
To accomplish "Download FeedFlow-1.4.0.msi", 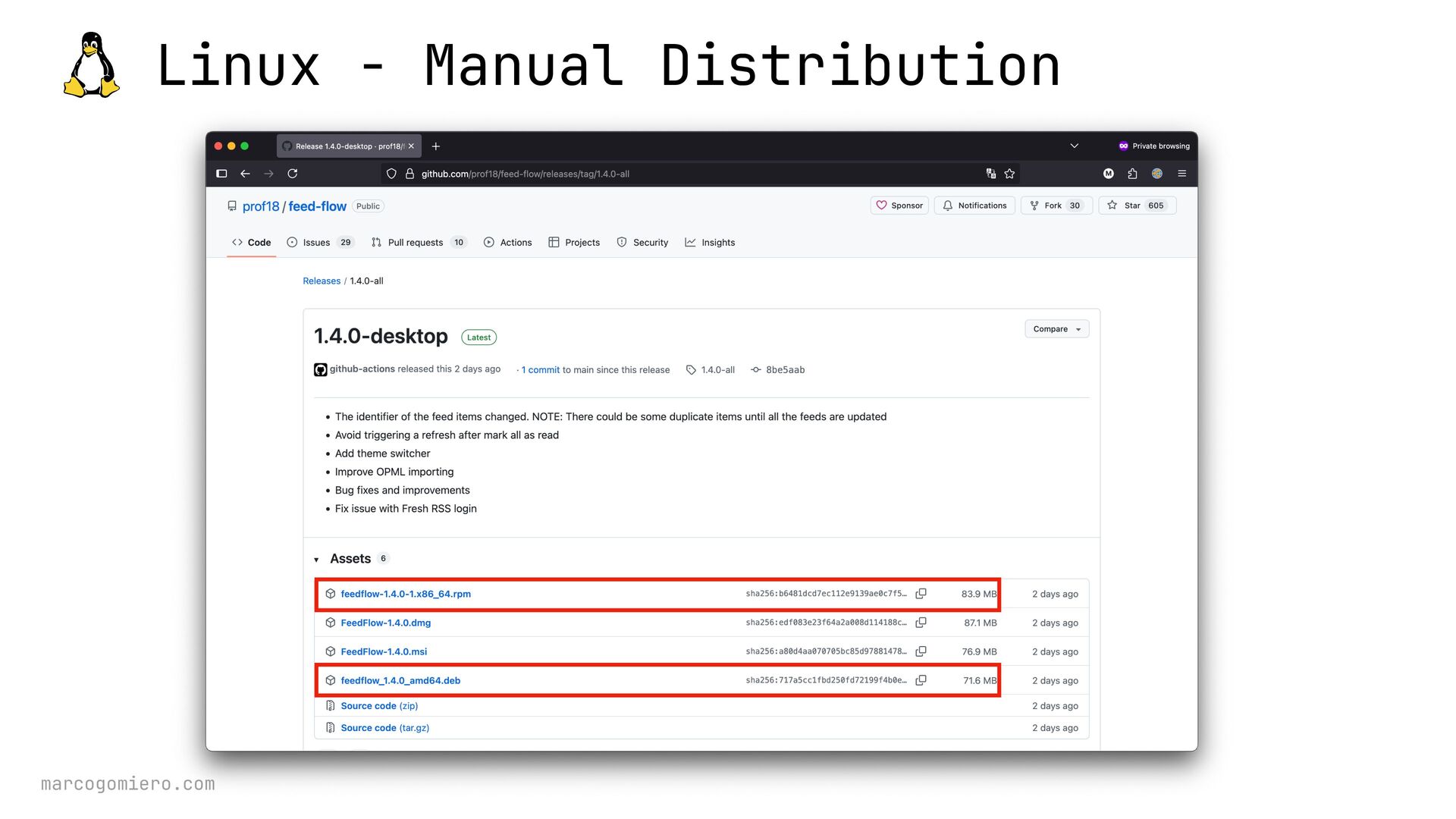I will pyautogui.click(x=384, y=651).
